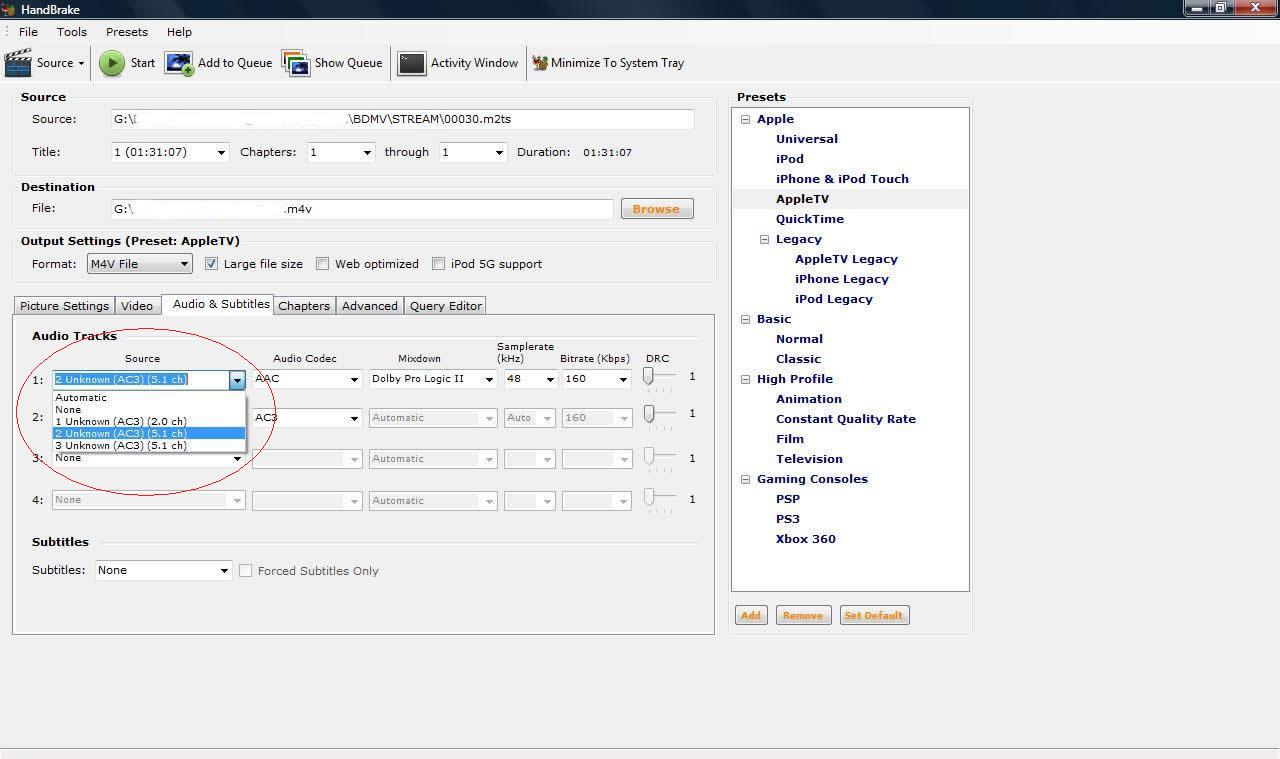The height and width of the screenshot is (759, 1280).
Task: Switch to the Chapters tab
Action: click(304, 306)
